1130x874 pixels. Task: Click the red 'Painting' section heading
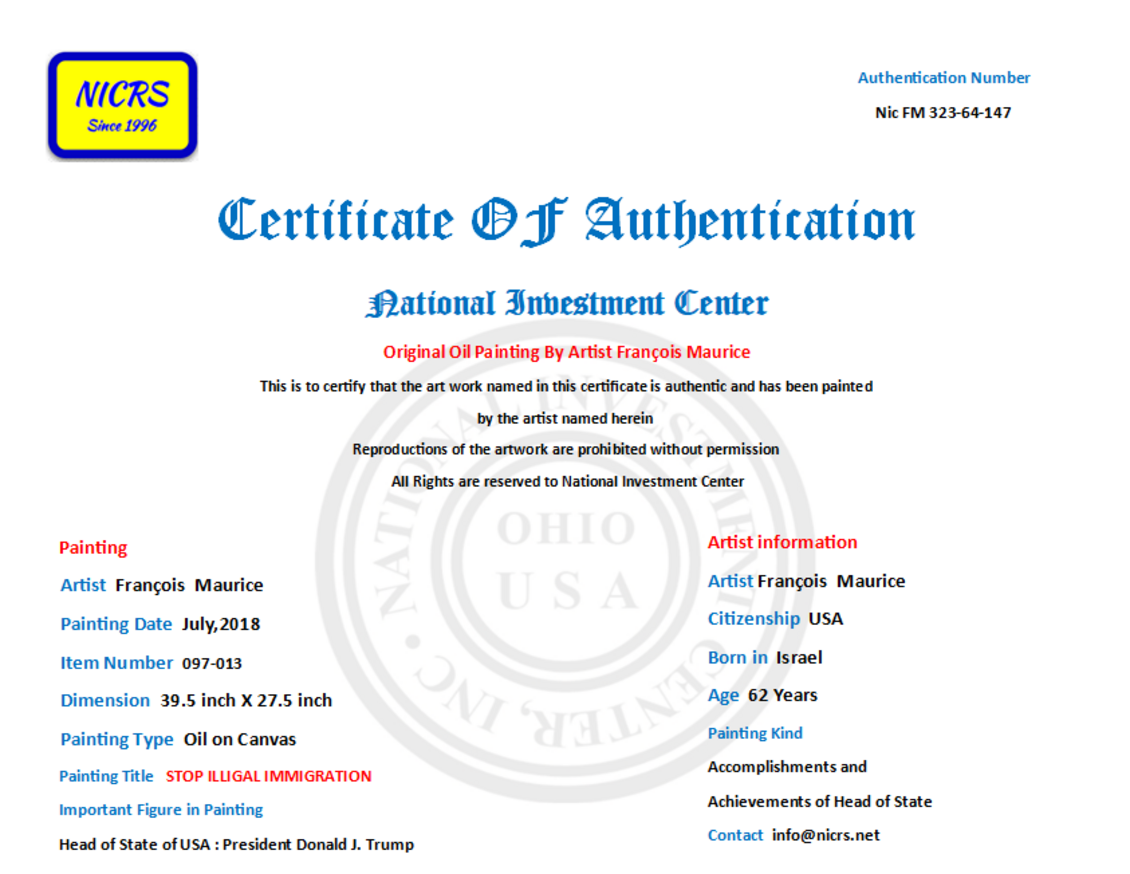click(x=93, y=548)
